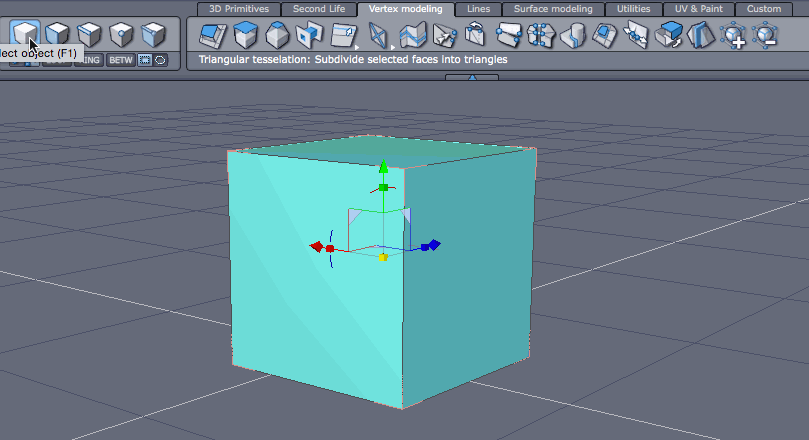Click the green square scale handle
Image resolution: width=809 pixels, height=440 pixels.
(383, 187)
